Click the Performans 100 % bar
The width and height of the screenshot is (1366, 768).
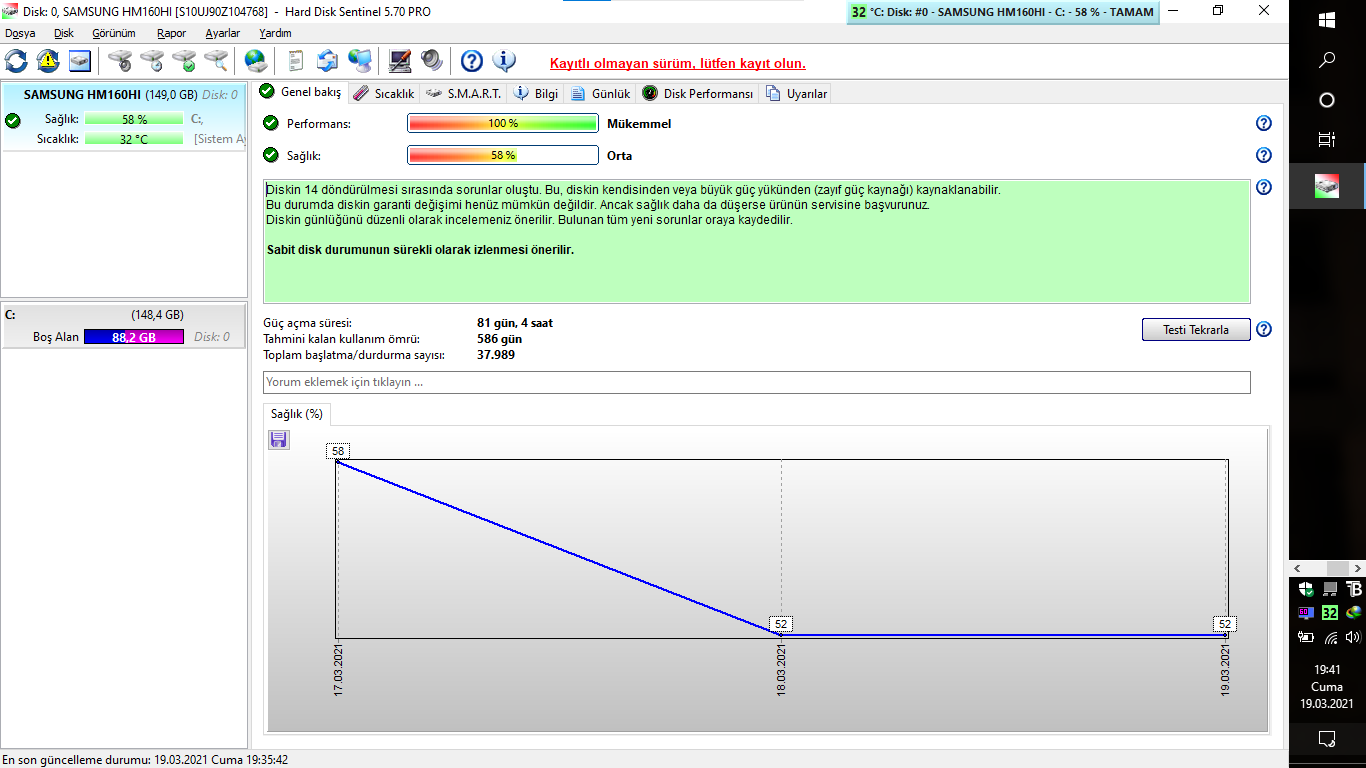(502, 124)
